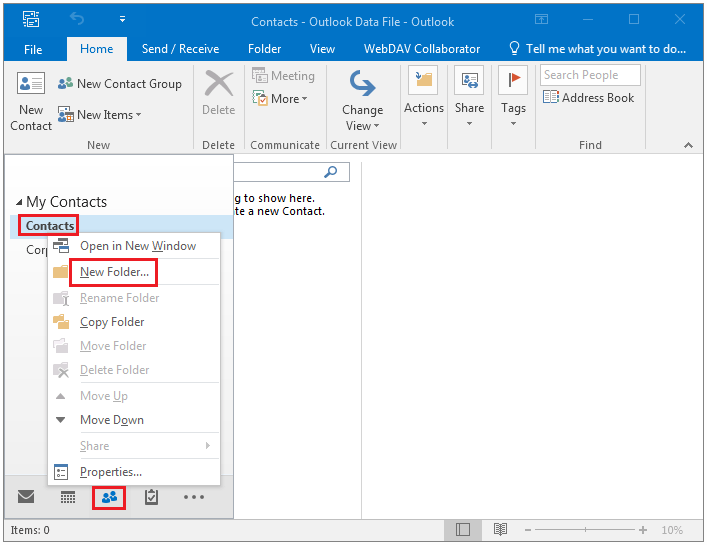Open Ribbon Display Options in title bar

pos(541,19)
